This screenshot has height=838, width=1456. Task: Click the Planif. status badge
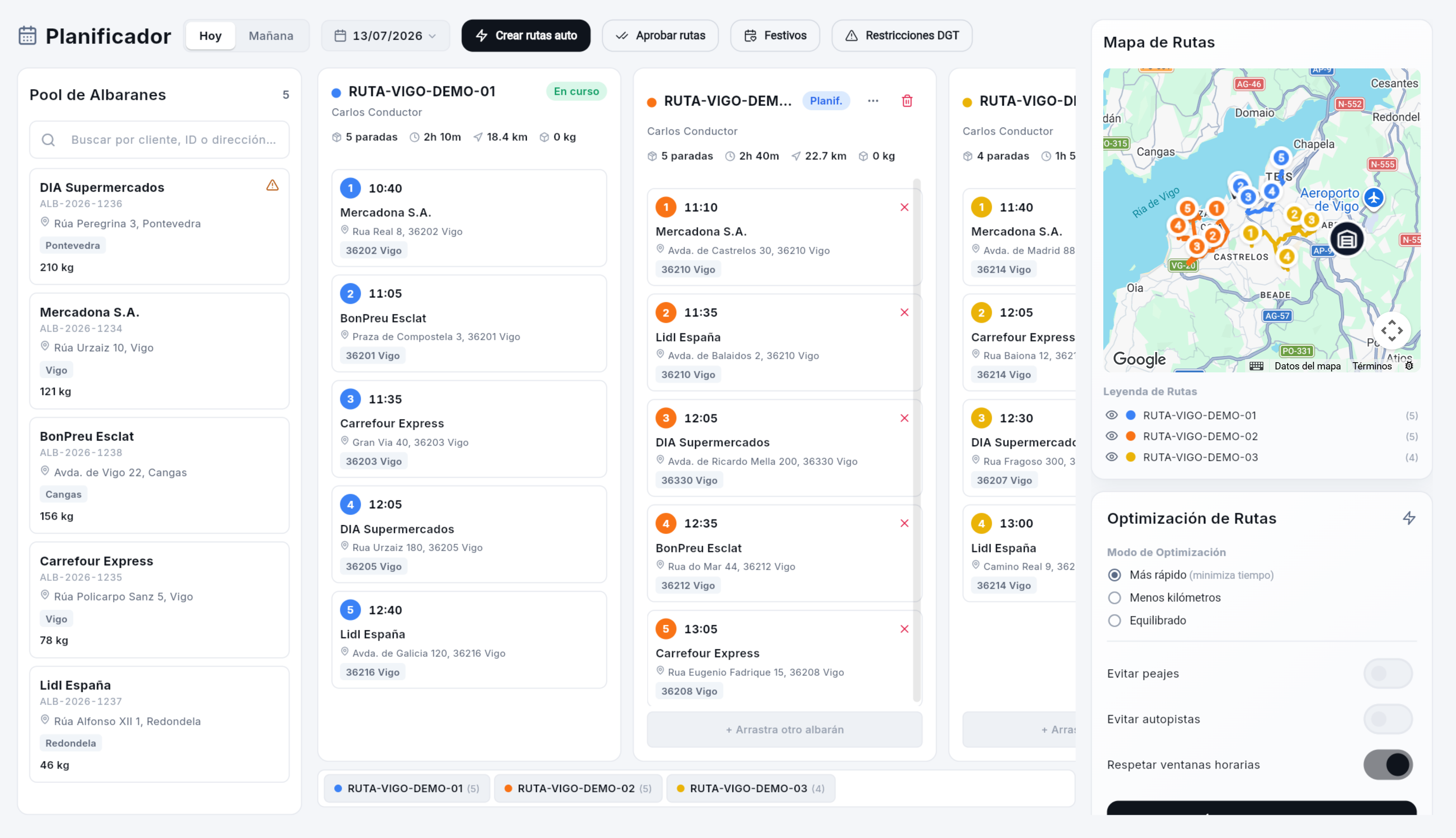point(826,101)
